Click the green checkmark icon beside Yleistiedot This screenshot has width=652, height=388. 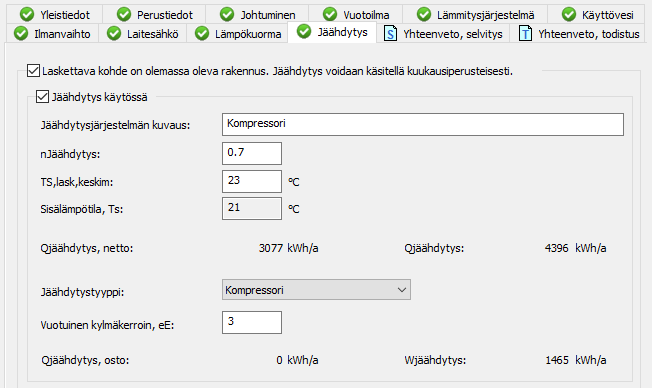point(27,15)
